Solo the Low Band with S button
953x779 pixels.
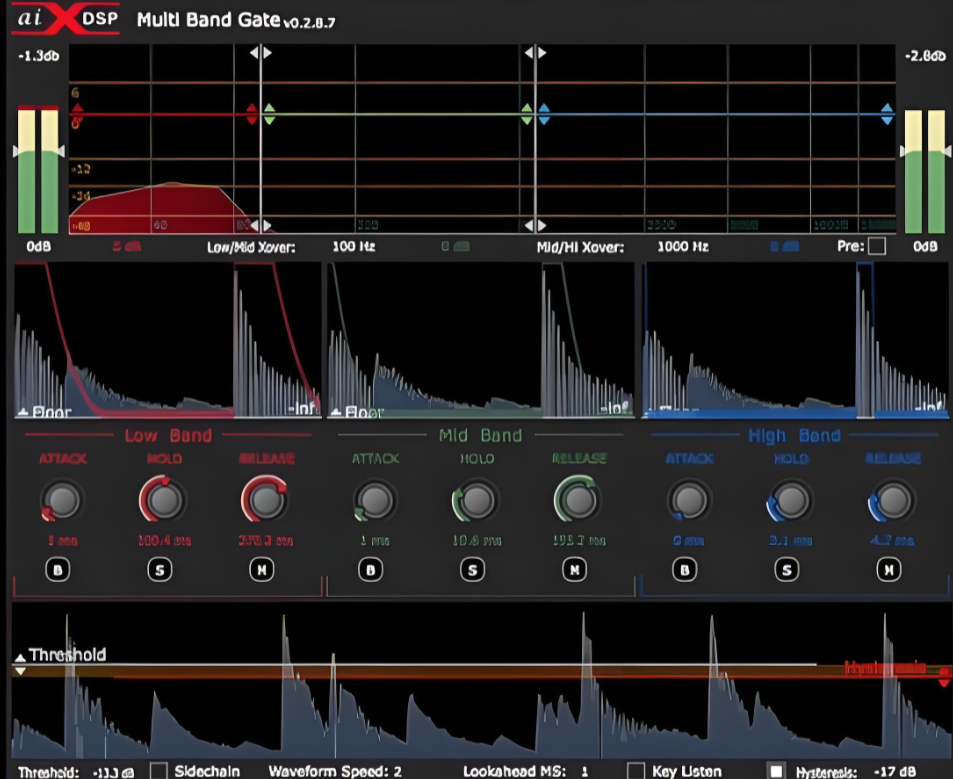coord(160,570)
